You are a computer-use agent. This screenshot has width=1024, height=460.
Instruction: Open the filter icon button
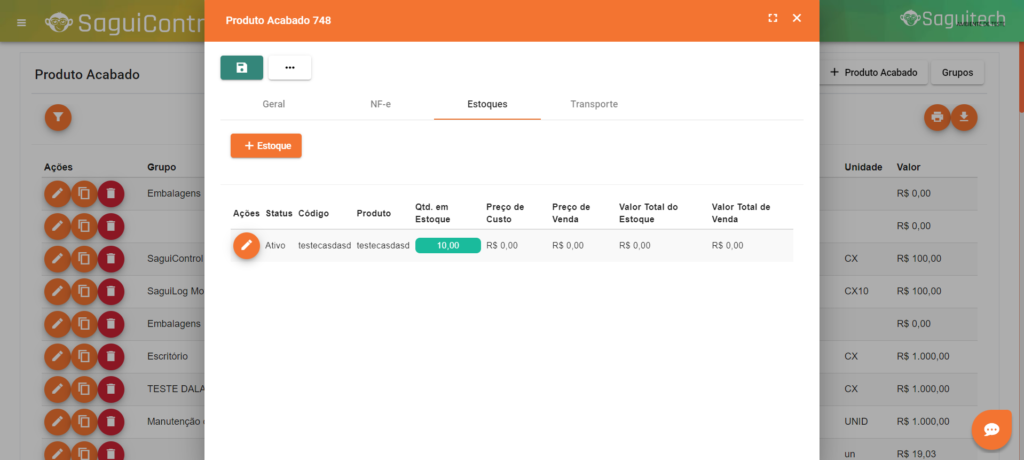pos(58,117)
